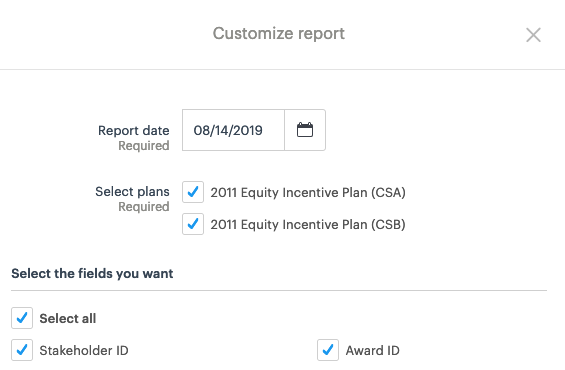Click the blue checkmark beside Award ID
The height and width of the screenshot is (370, 565).
click(x=328, y=349)
